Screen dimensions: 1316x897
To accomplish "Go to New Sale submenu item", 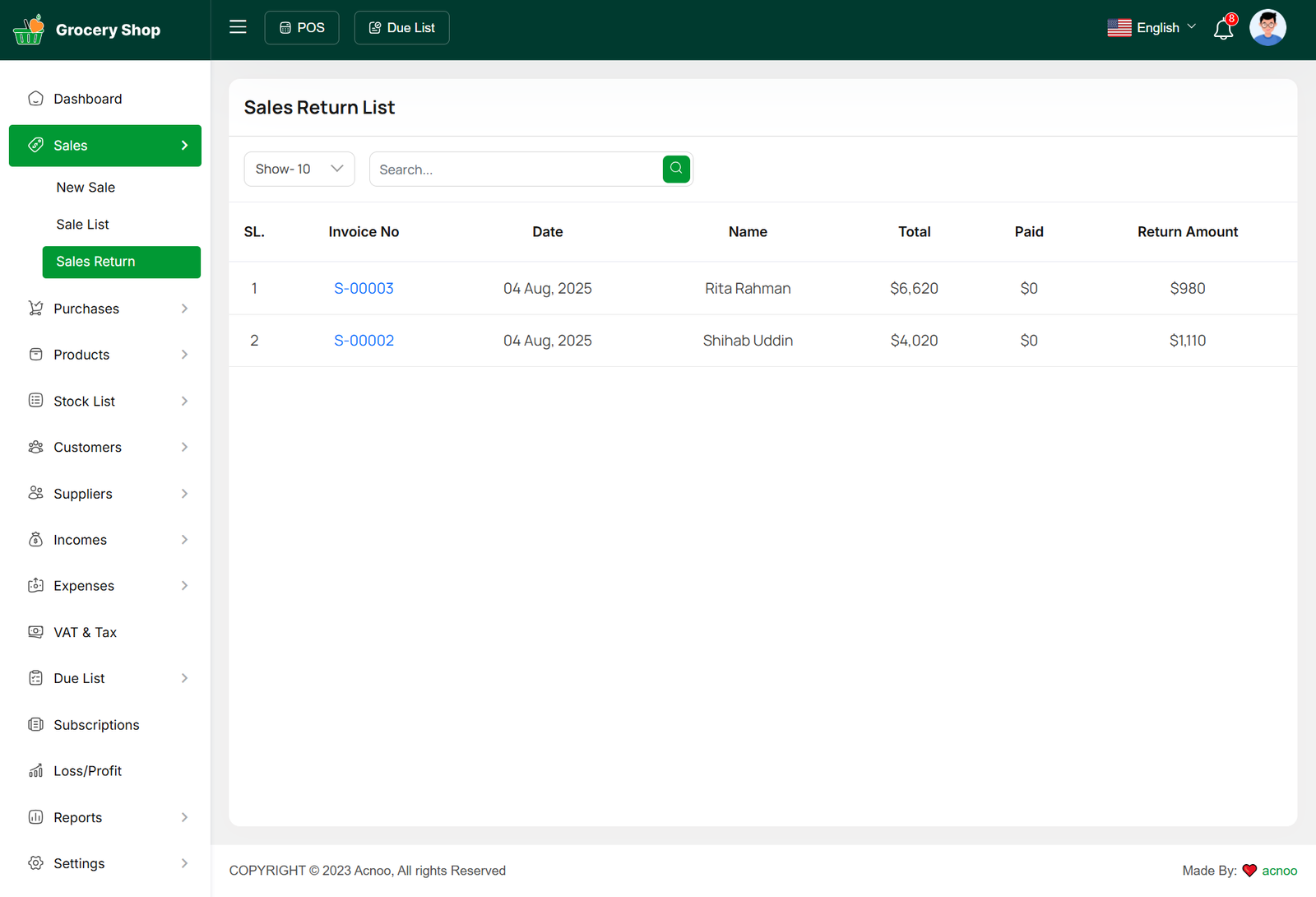I will [x=86, y=188].
